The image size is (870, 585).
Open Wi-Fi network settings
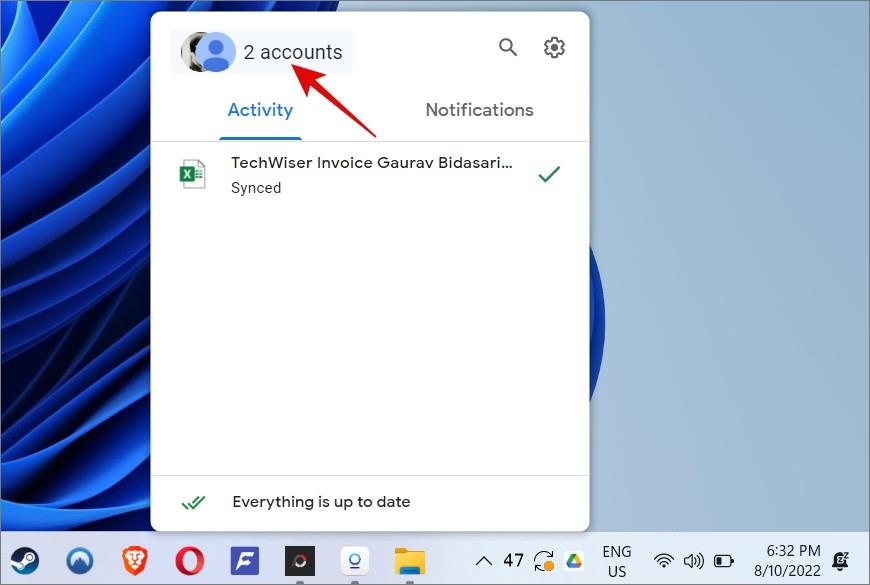click(x=664, y=561)
